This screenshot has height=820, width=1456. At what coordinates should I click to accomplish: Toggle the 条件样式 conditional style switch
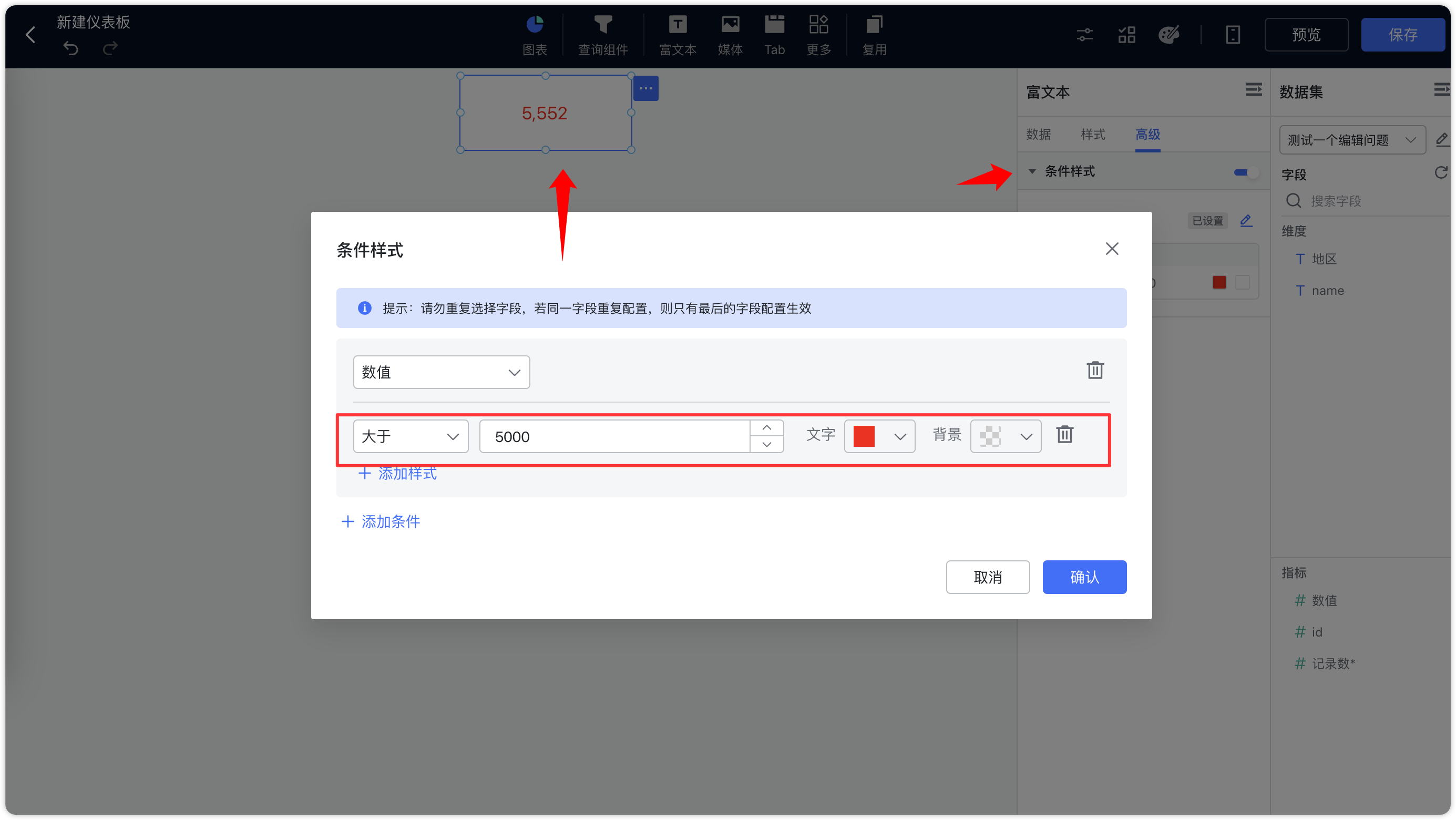click(x=1244, y=173)
